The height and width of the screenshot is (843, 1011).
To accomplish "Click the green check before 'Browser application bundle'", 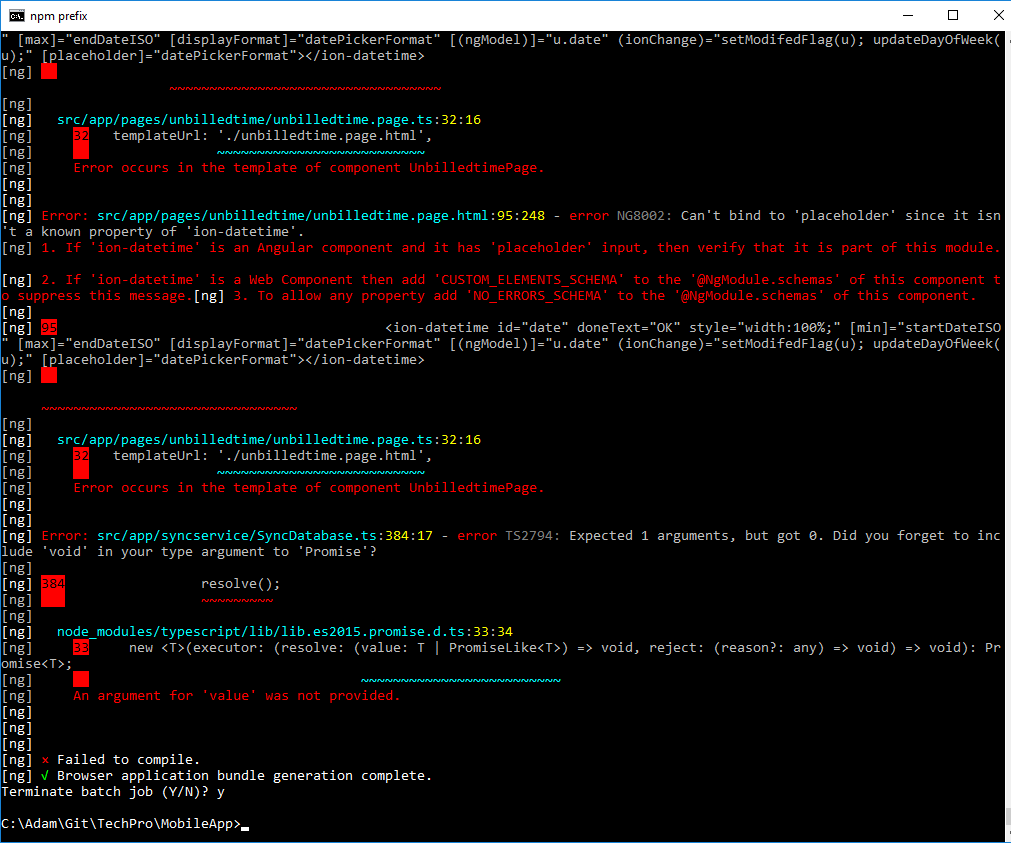I will [x=44, y=776].
